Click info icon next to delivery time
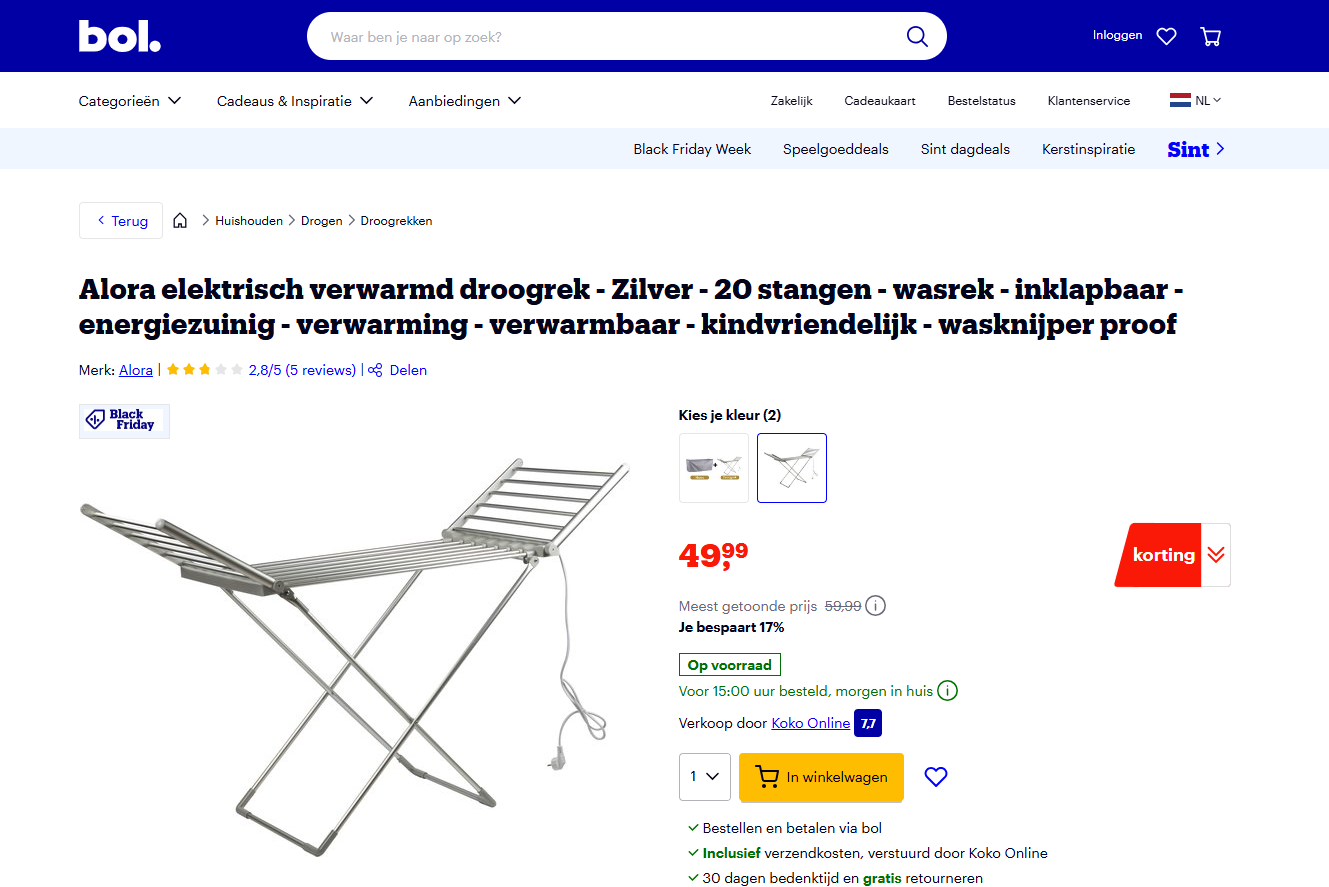The height and width of the screenshot is (887, 1329). [947, 691]
